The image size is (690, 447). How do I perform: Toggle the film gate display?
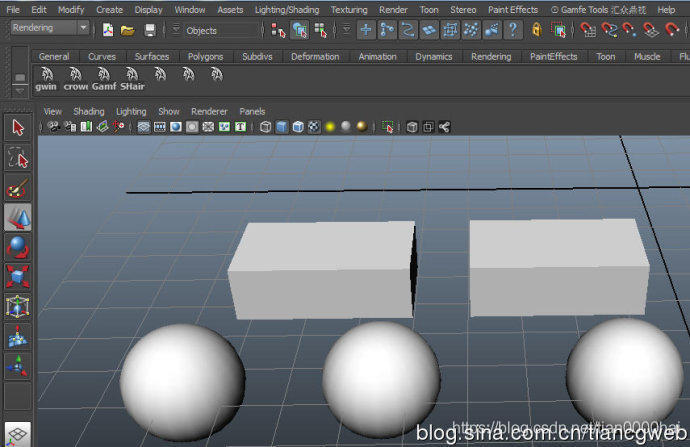160,127
